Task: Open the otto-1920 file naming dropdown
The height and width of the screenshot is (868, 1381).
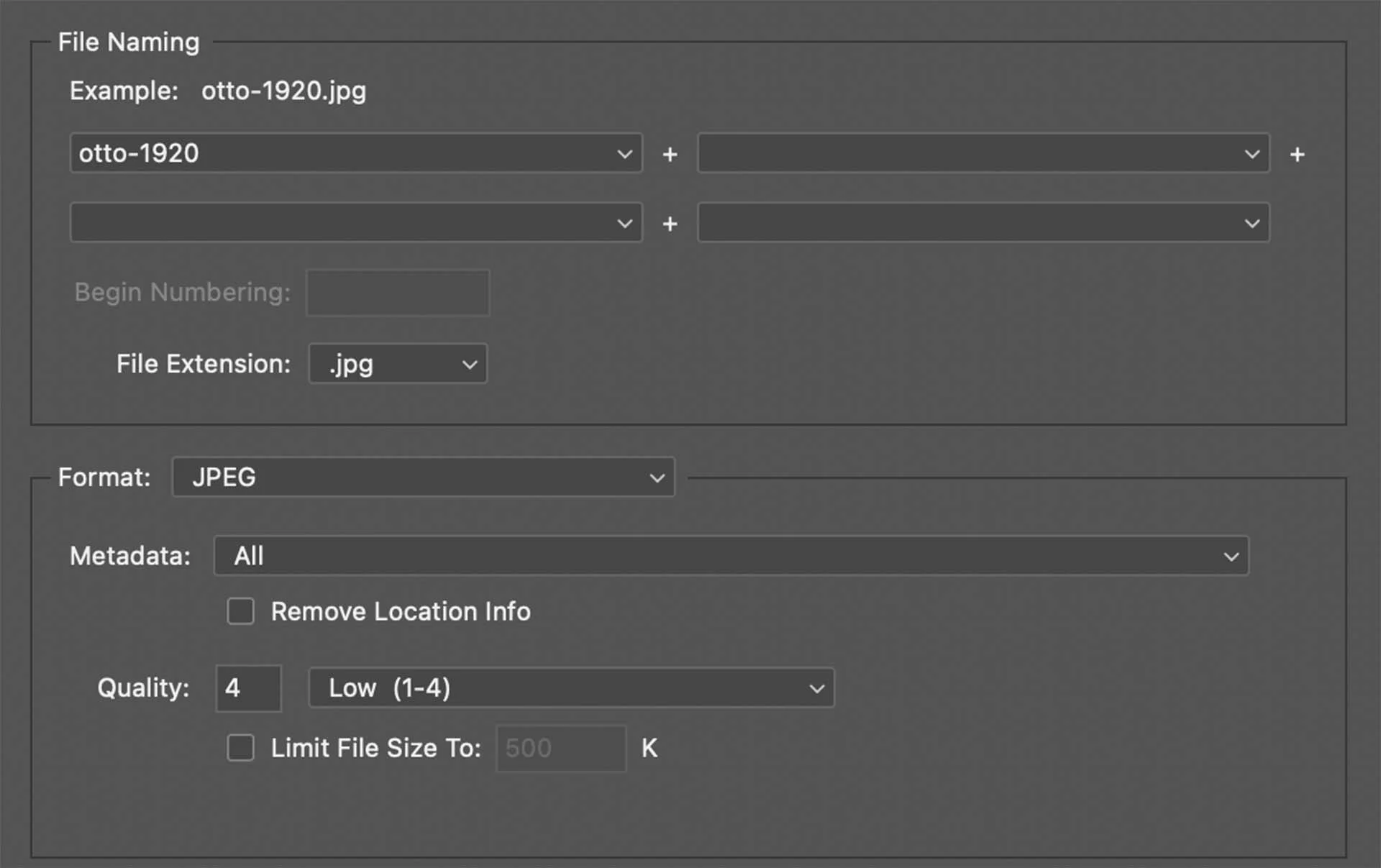Action: [x=355, y=153]
